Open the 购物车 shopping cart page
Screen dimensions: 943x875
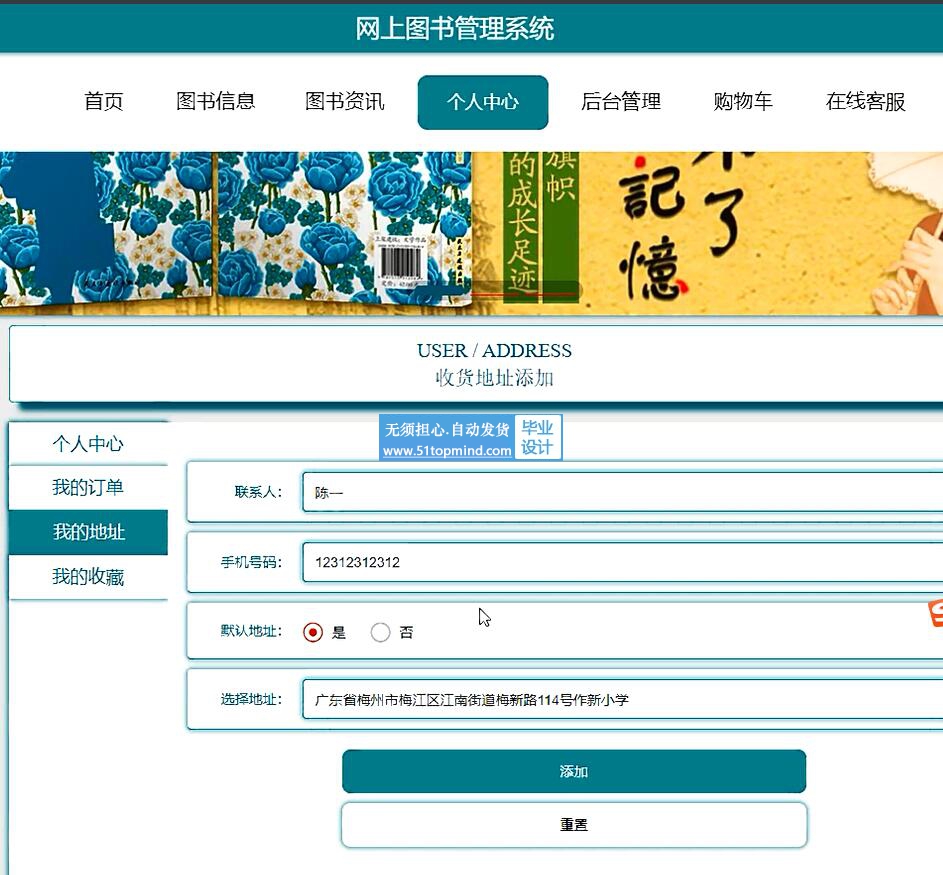[x=743, y=101]
